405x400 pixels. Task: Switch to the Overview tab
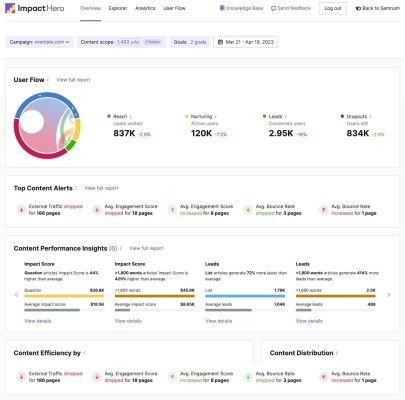click(x=90, y=8)
